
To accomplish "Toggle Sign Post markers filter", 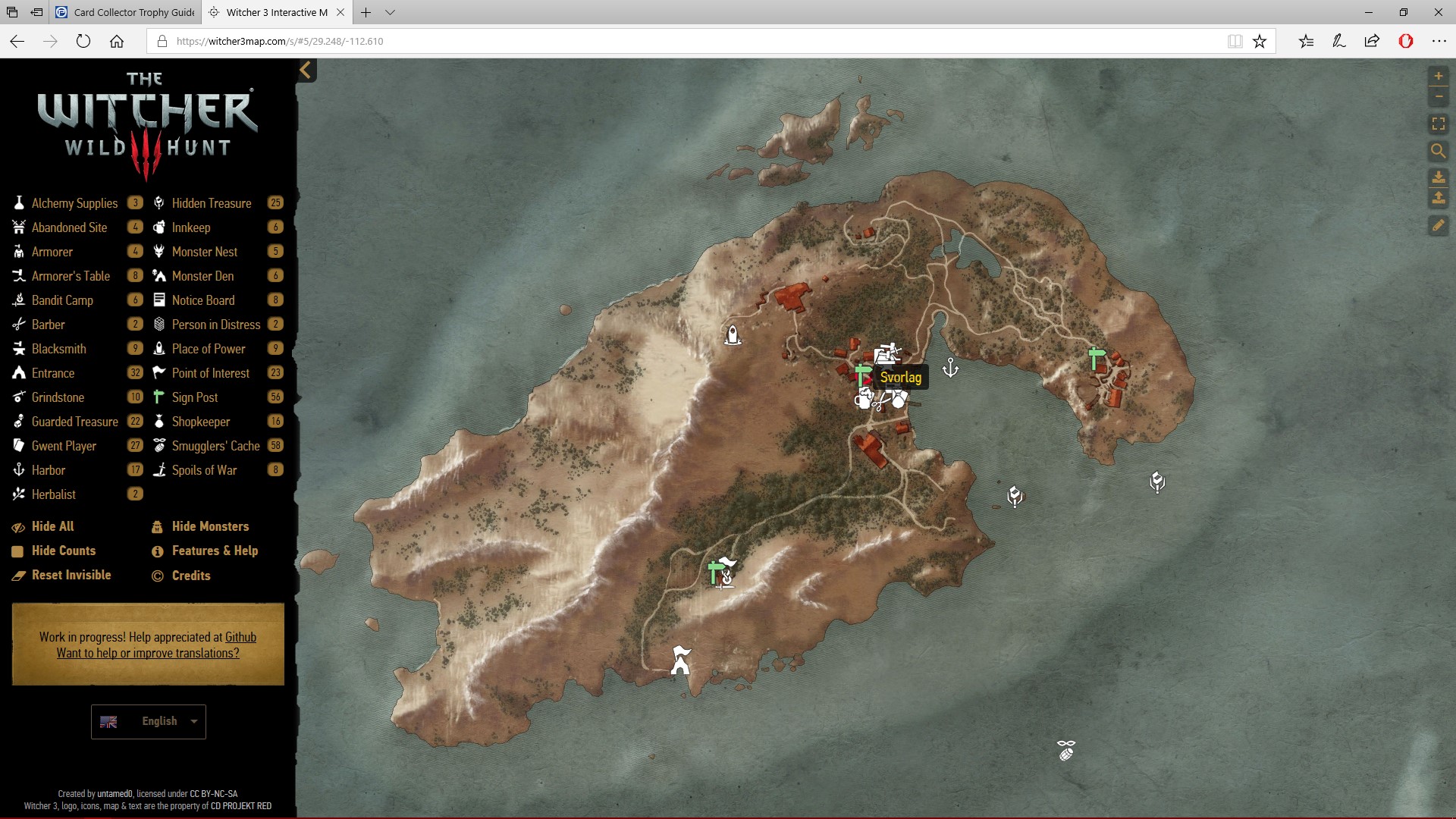I will click(194, 397).
